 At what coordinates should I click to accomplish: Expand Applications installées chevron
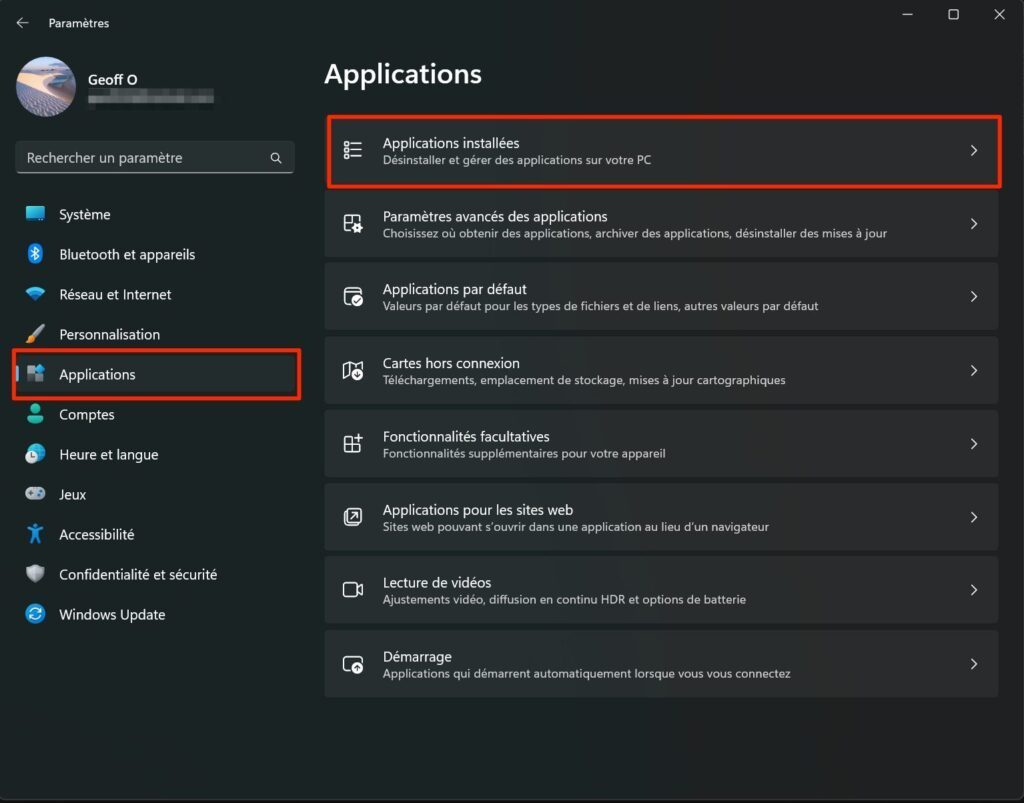(x=974, y=151)
